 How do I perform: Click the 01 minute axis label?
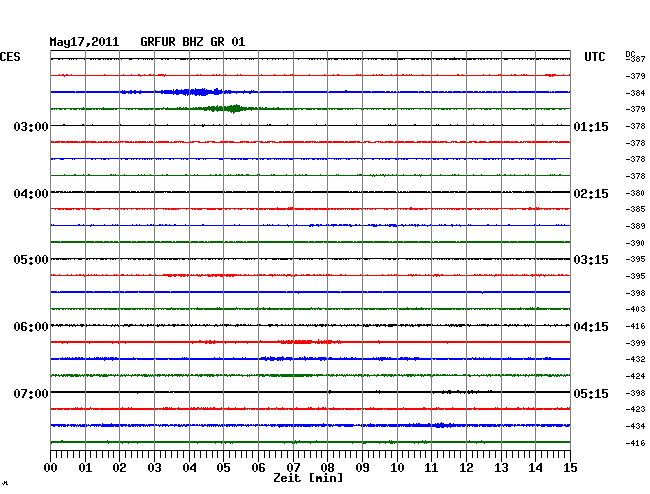tap(85, 468)
